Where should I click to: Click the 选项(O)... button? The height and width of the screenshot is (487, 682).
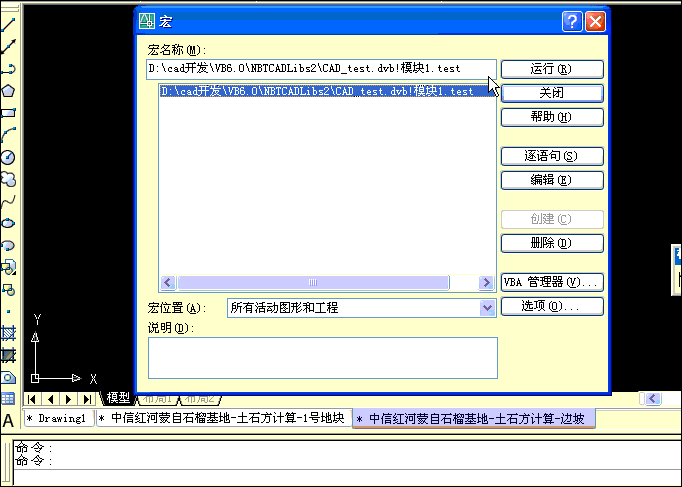tap(551, 306)
